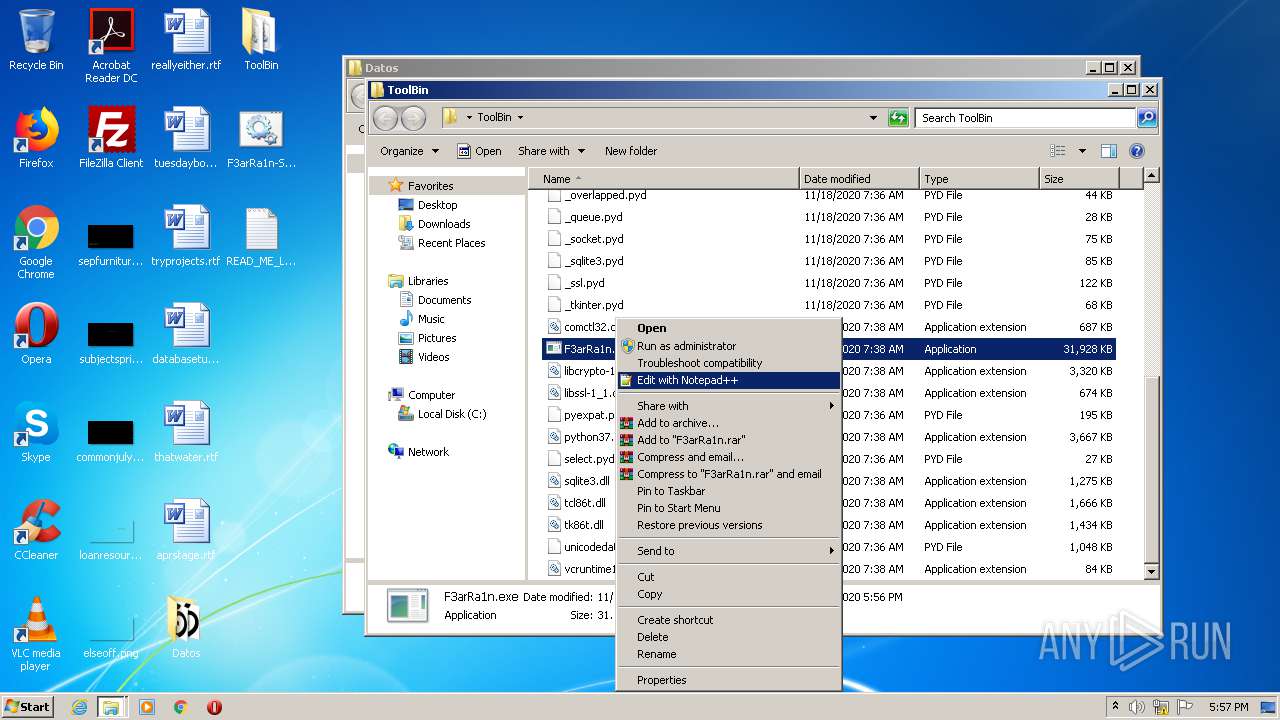Choose Run as administrator

pyautogui.click(x=728, y=346)
